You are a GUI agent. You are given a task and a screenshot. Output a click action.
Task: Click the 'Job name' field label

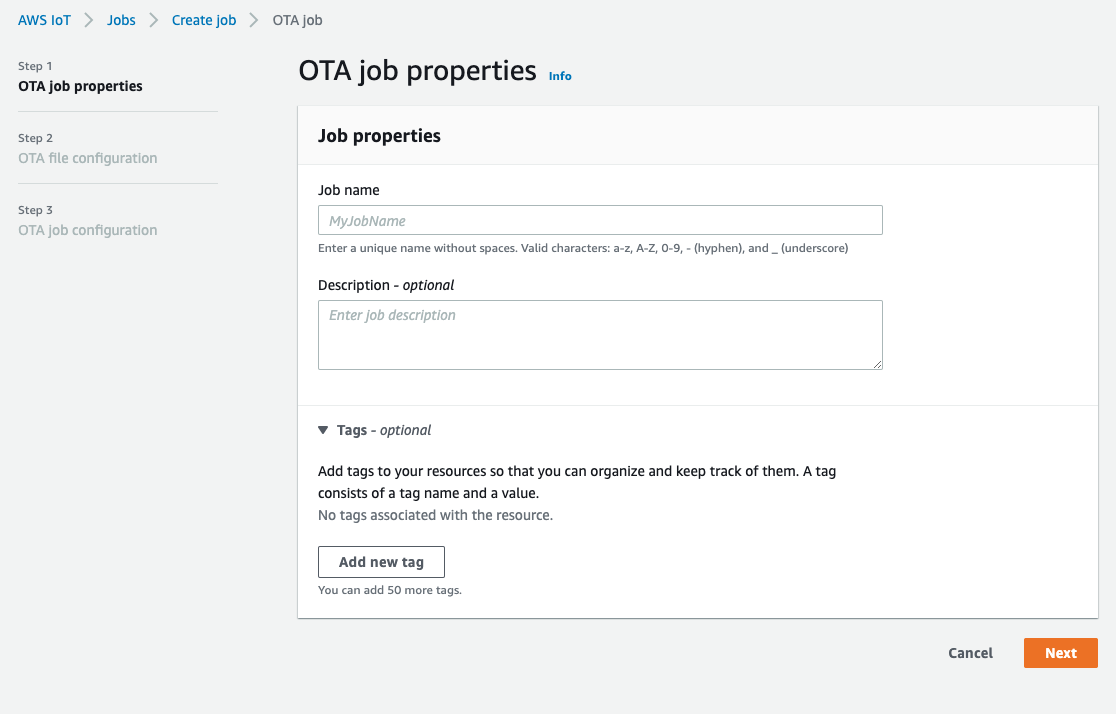click(349, 190)
